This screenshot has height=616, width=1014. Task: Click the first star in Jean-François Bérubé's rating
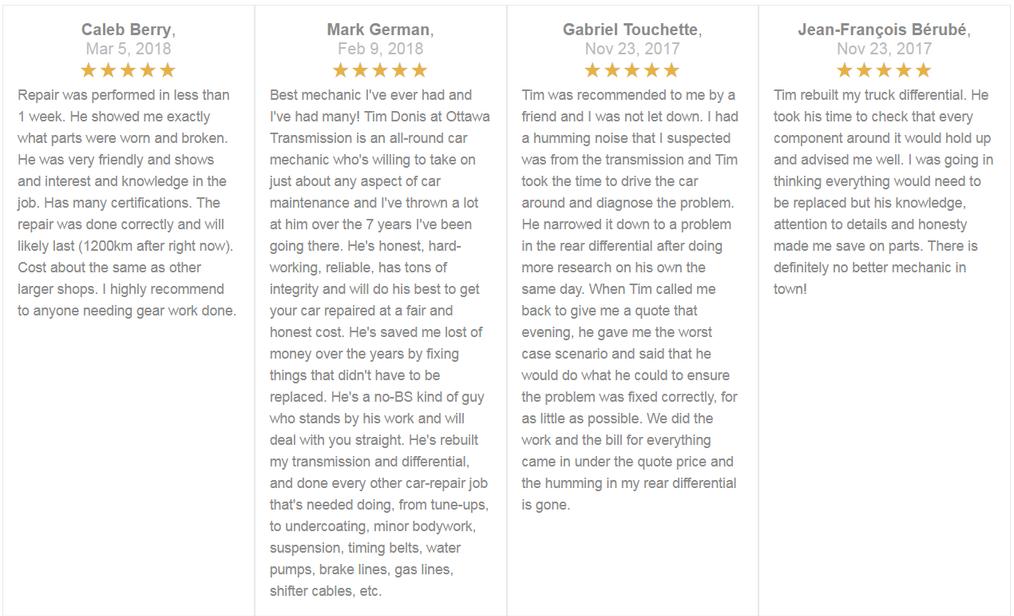[845, 70]
